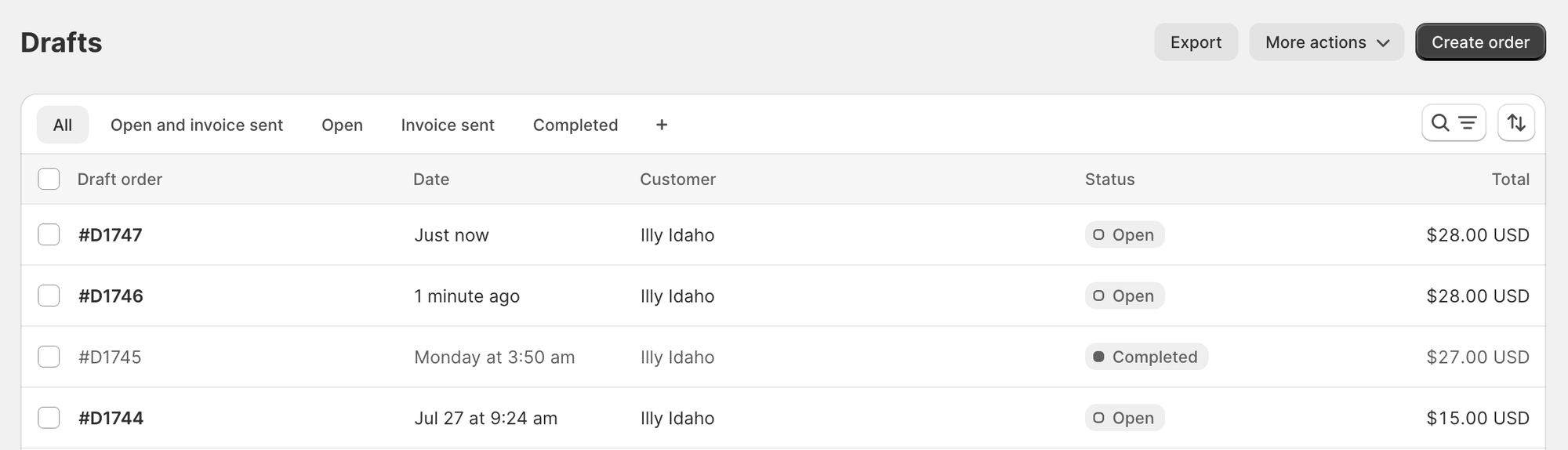This screenshot has height=450, width=1568.
Task: Open the sort options icon
Action: [1515, 123]
